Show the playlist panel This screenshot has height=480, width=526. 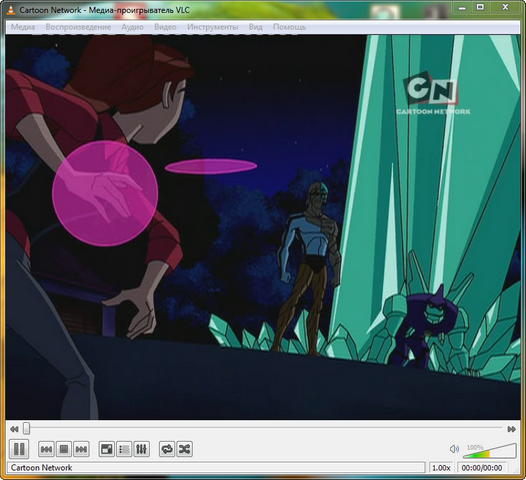click(124, 449)
